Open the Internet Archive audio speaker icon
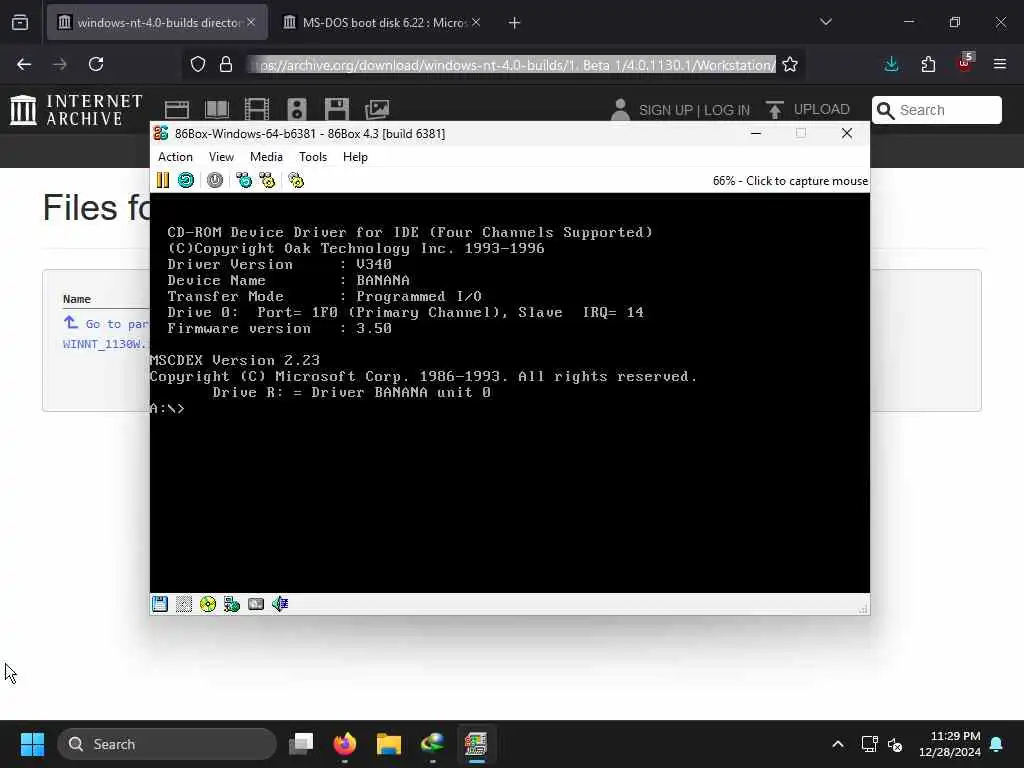Viewport: 1024px width, 768px height. (x=296, y=109)
